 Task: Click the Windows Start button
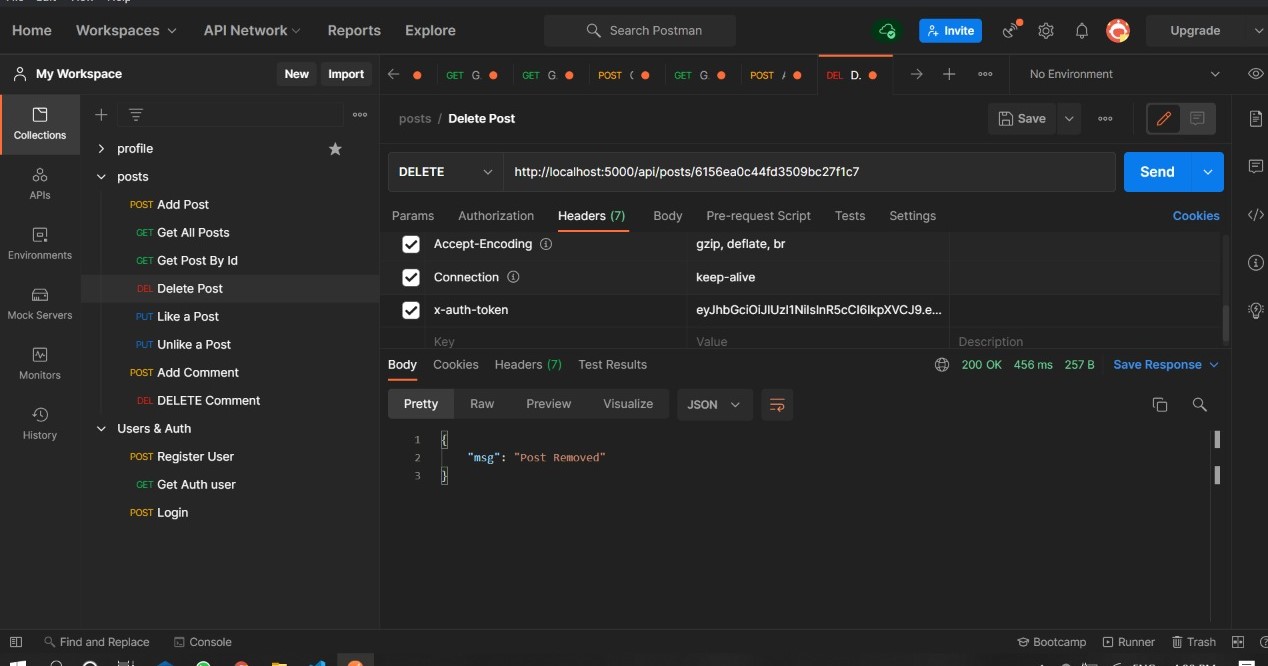coord(18,661)
